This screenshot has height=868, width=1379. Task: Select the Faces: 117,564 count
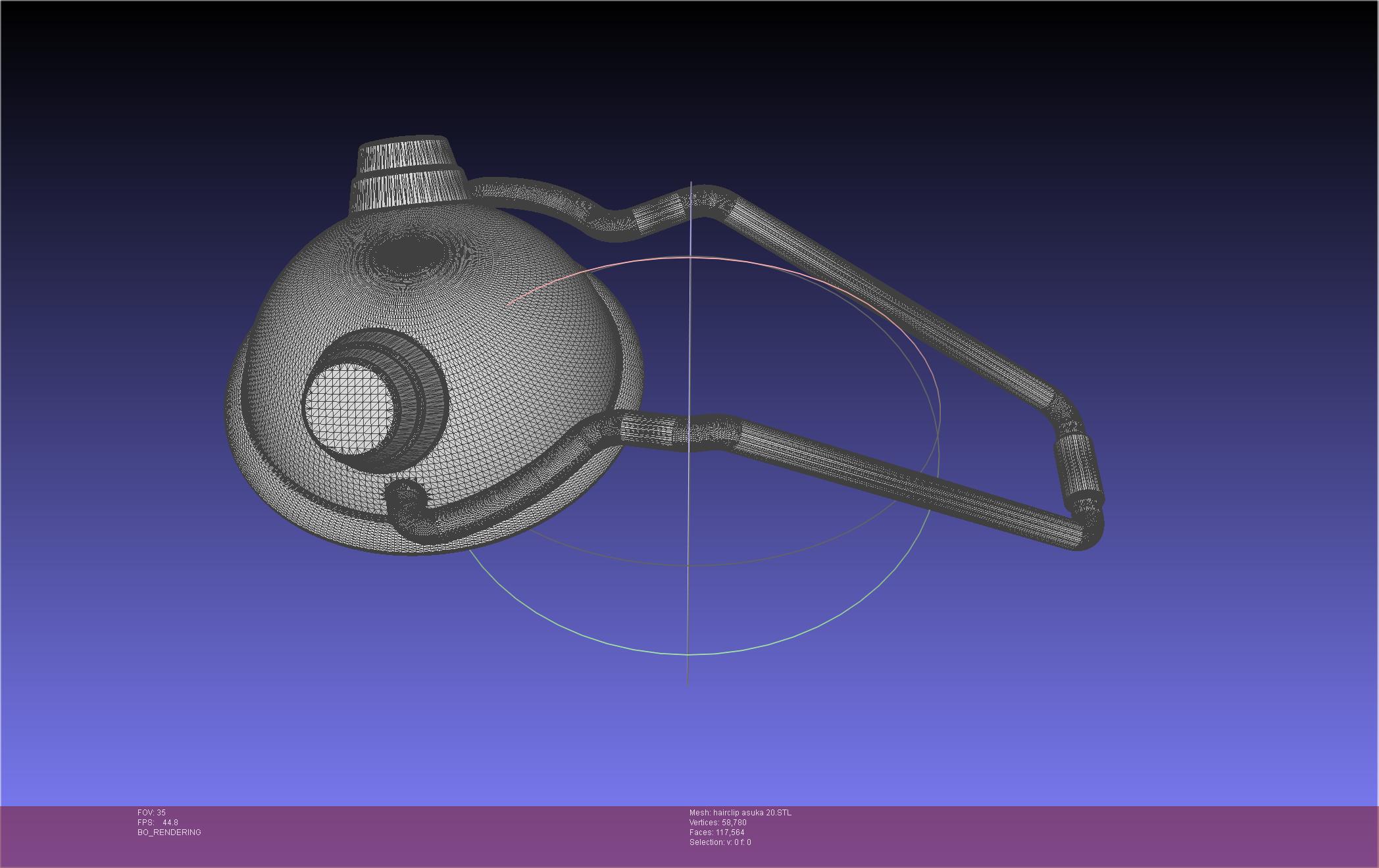point(717,832)
